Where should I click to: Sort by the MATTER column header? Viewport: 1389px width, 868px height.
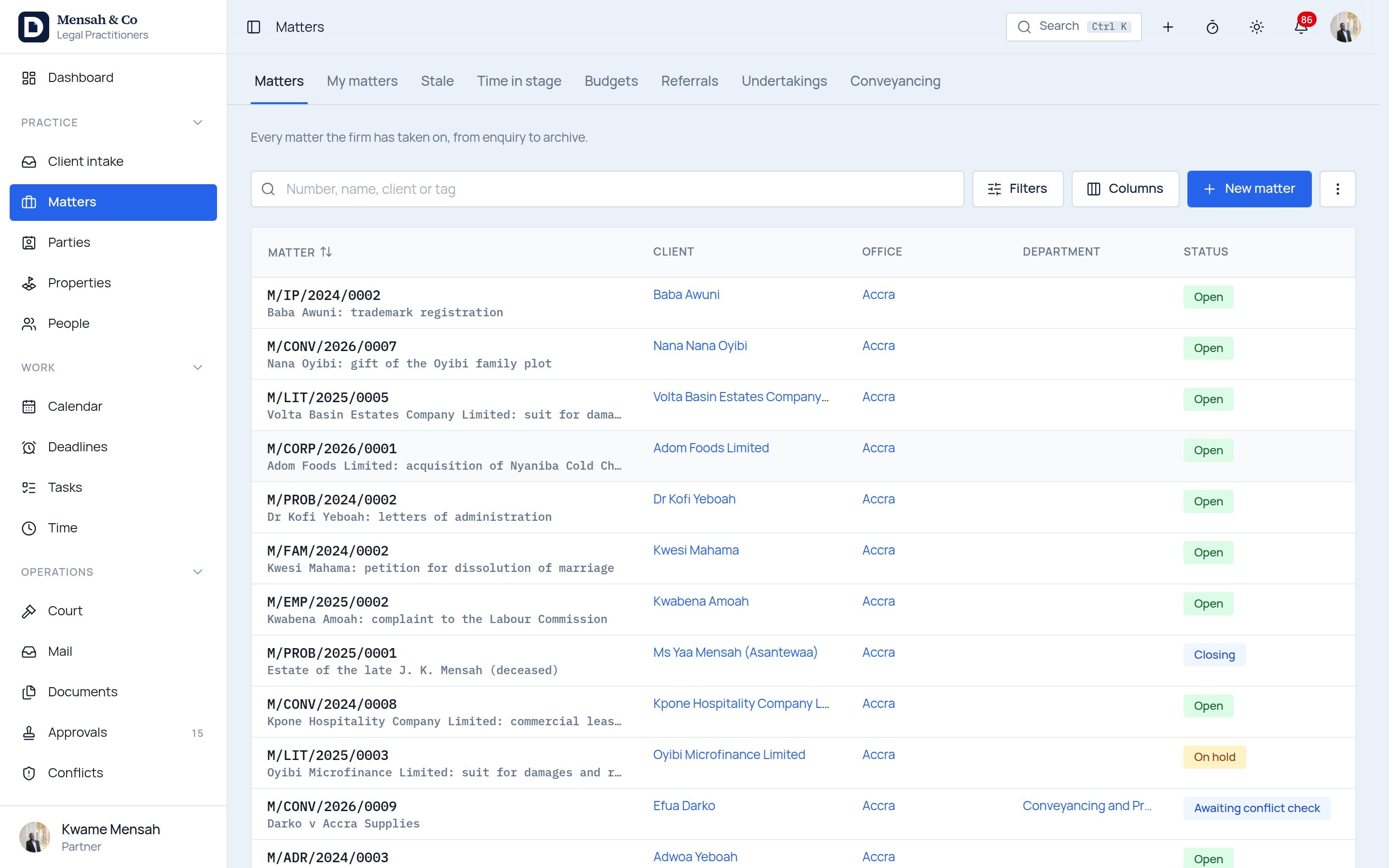click(300, 252)
